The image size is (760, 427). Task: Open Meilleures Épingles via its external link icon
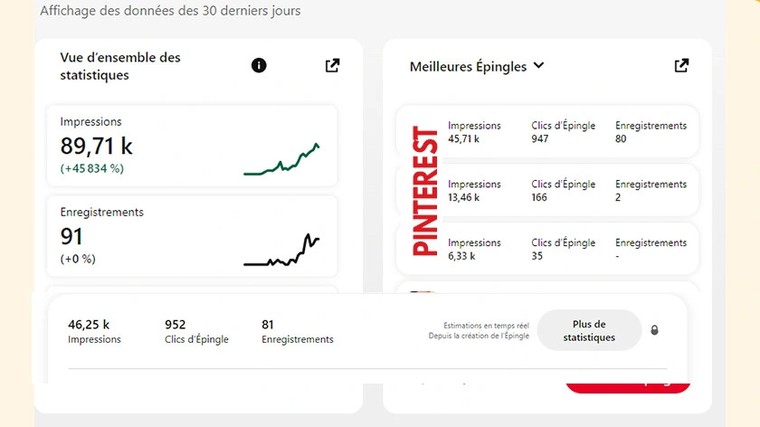pos(682,66)
